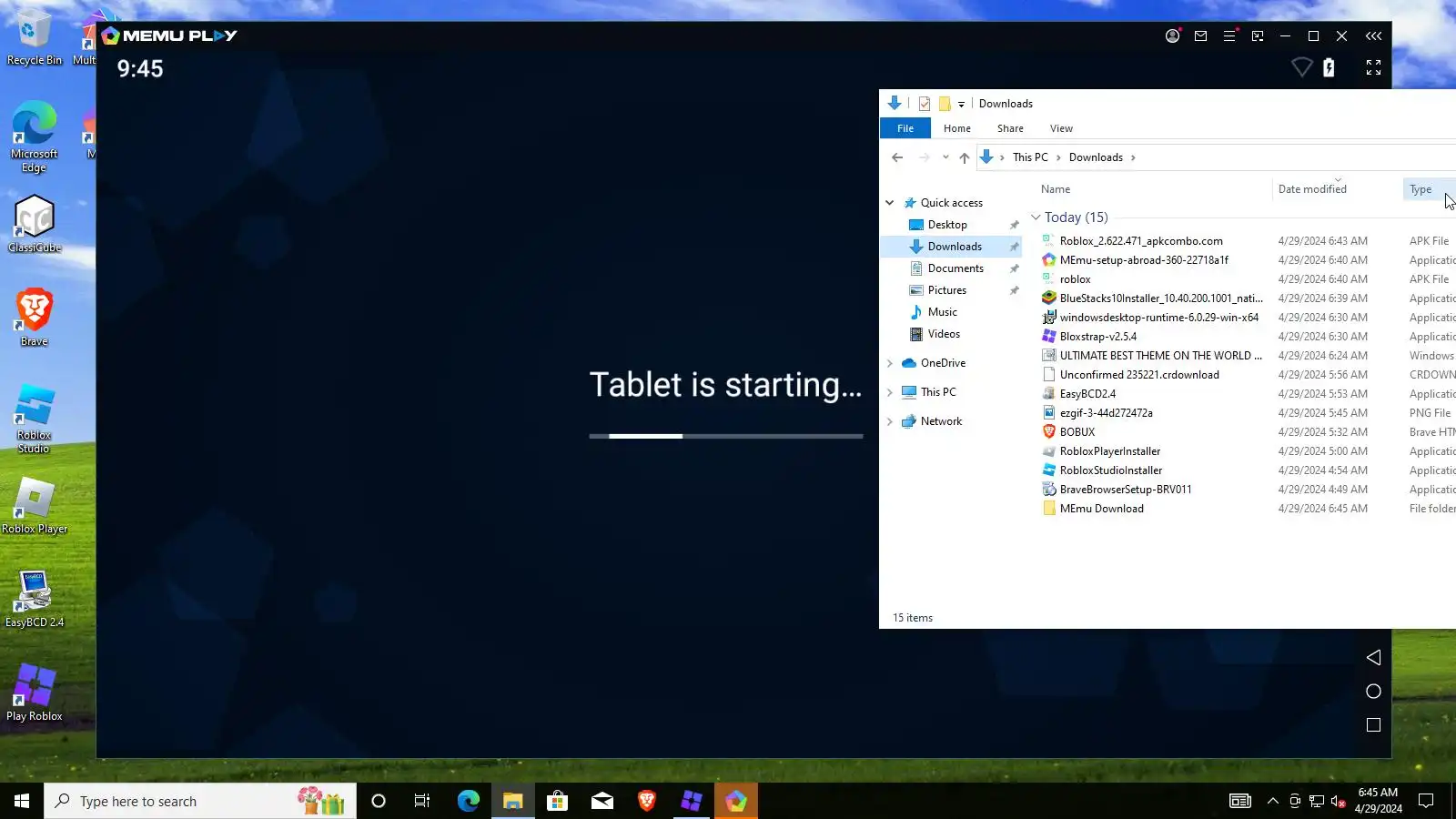Click the Tablet is starting progress bar

point(726,436)
